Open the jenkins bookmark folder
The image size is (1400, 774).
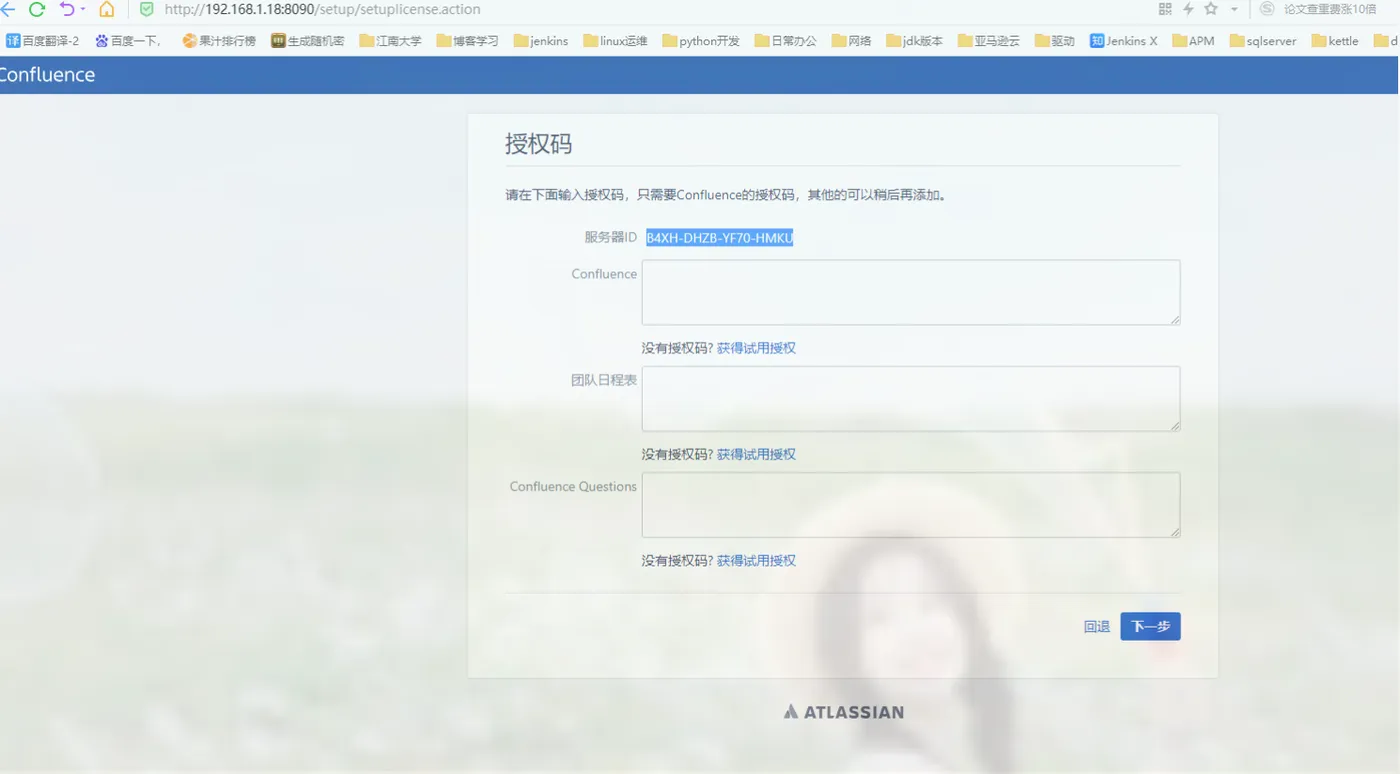[541, 41]
